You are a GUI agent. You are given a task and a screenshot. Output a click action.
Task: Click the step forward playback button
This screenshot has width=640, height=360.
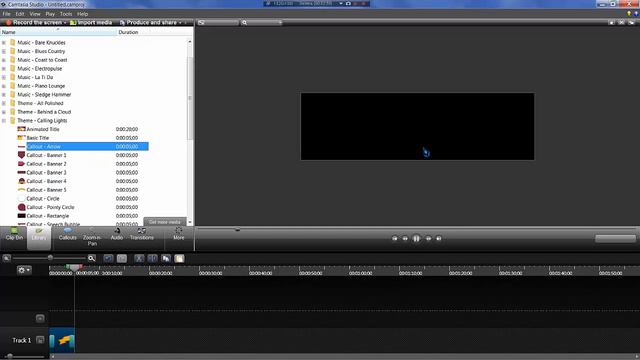(x=428, y=238)
